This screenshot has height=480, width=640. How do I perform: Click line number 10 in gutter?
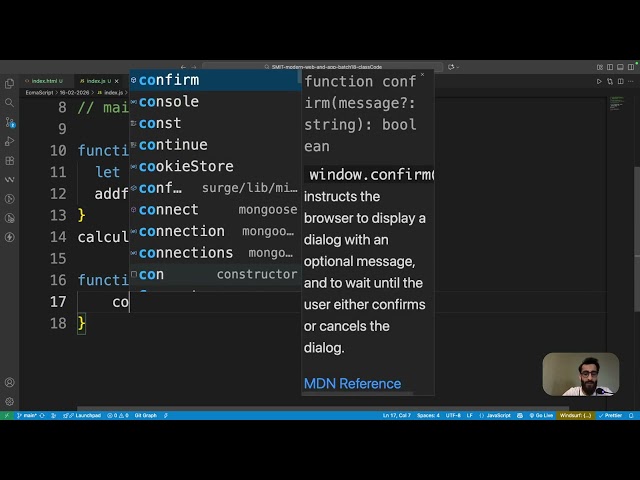58,151
